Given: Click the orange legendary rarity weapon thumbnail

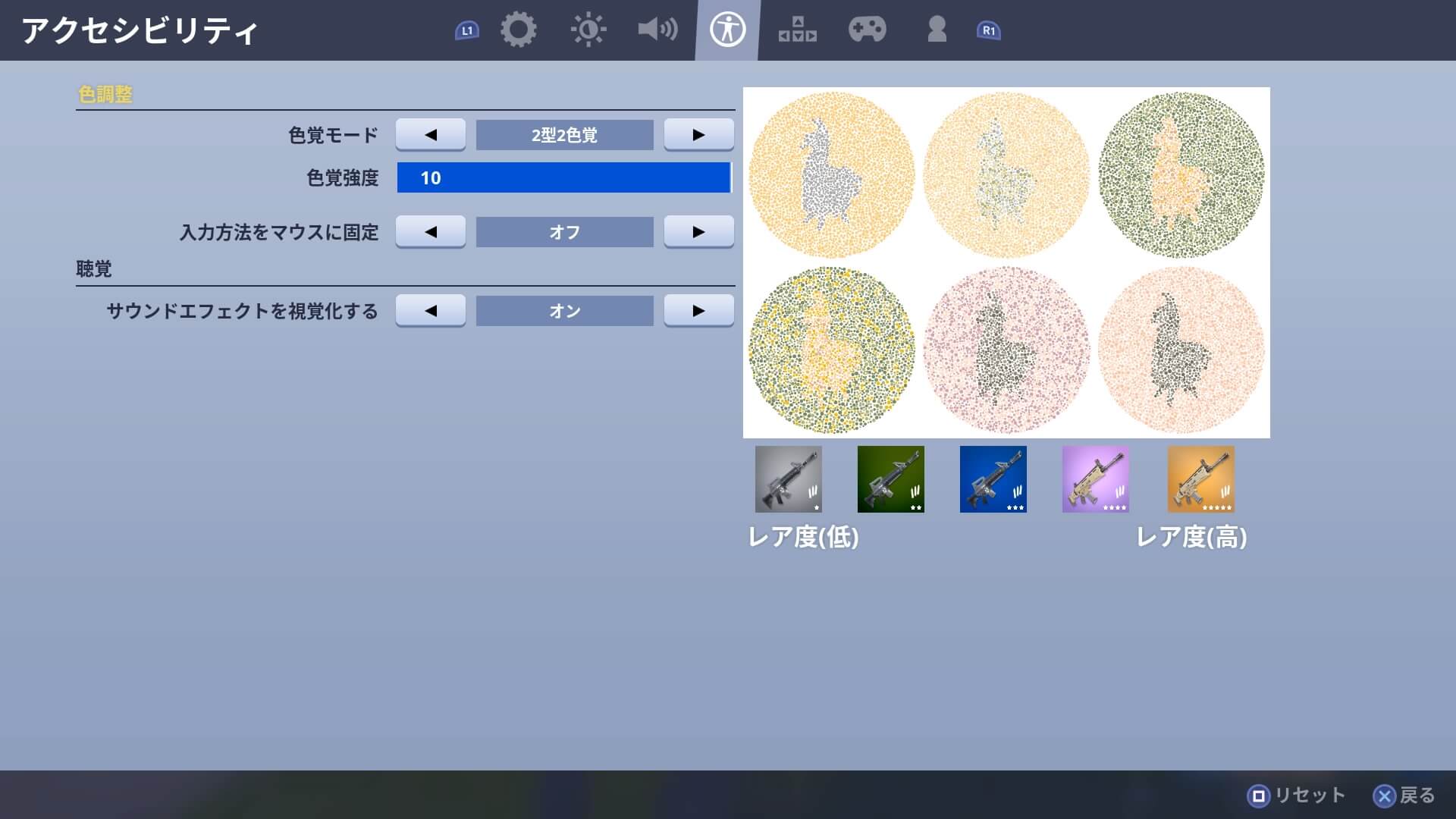Looking at the screenshot, I should 1200,479.
